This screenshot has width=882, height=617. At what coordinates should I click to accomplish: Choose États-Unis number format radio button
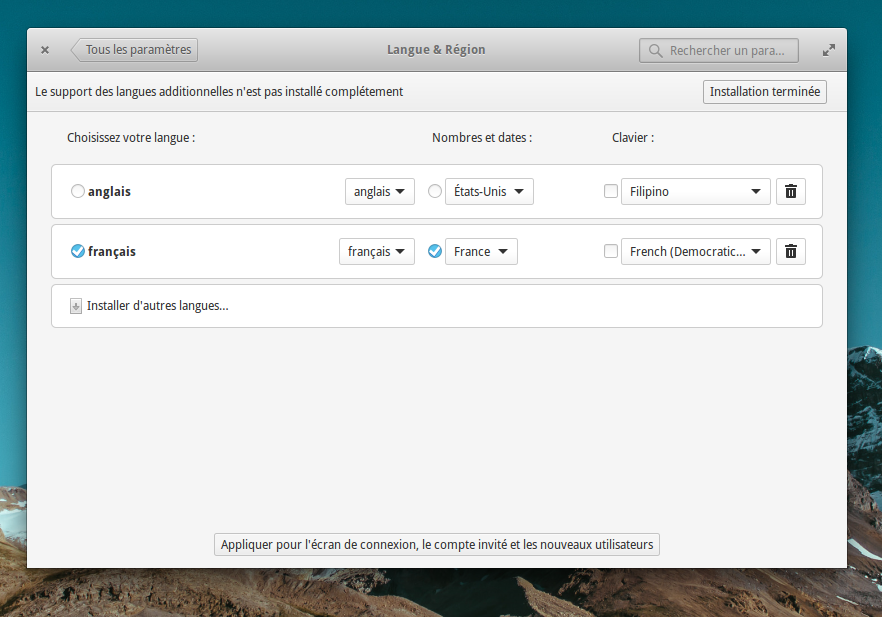click(x=435, y=191)
